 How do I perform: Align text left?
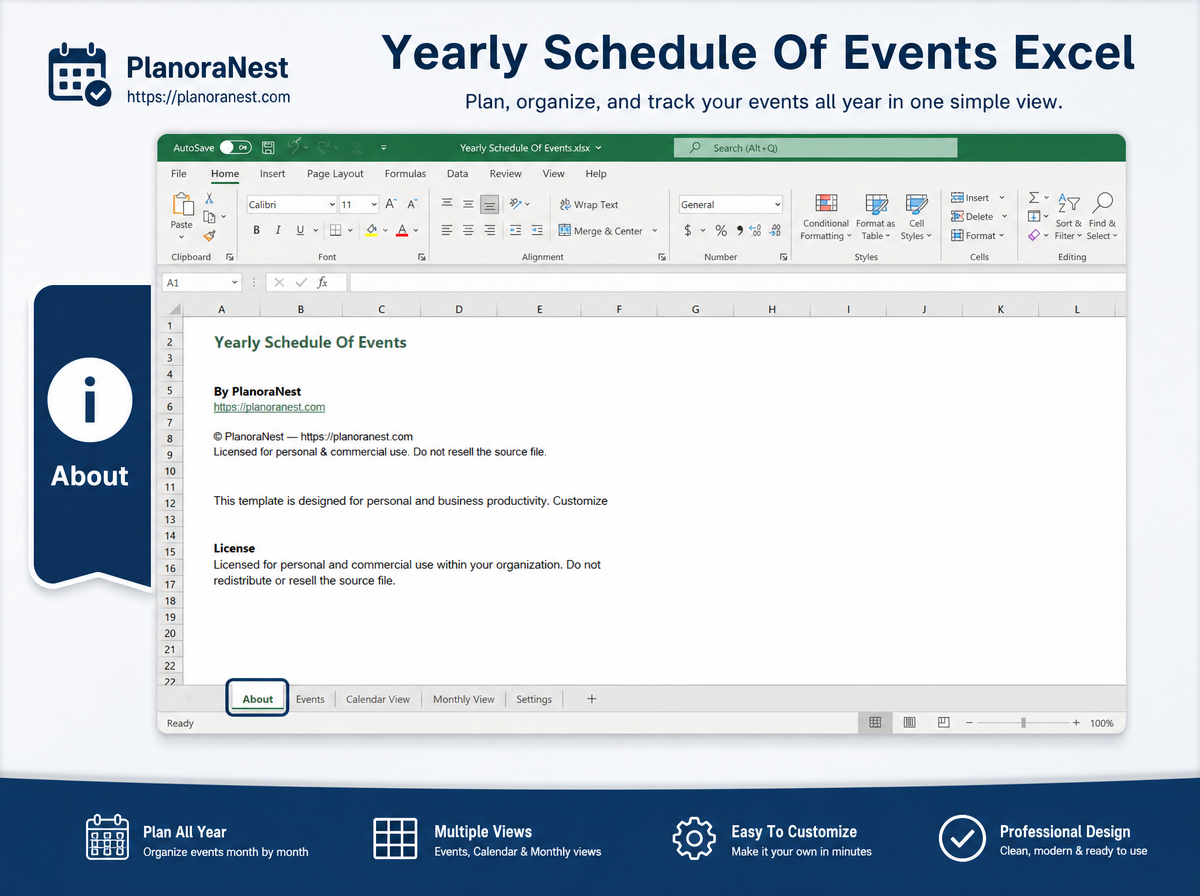point(446,230)
